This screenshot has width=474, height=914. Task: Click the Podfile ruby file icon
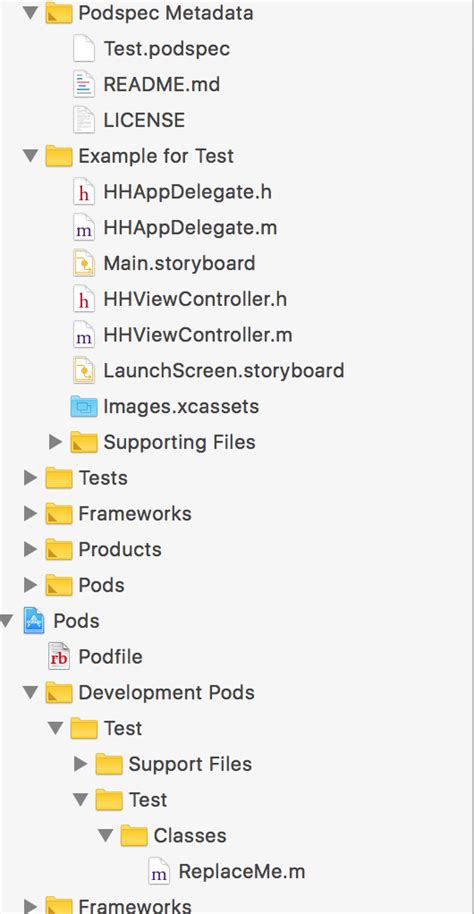[x=59, y=657]
